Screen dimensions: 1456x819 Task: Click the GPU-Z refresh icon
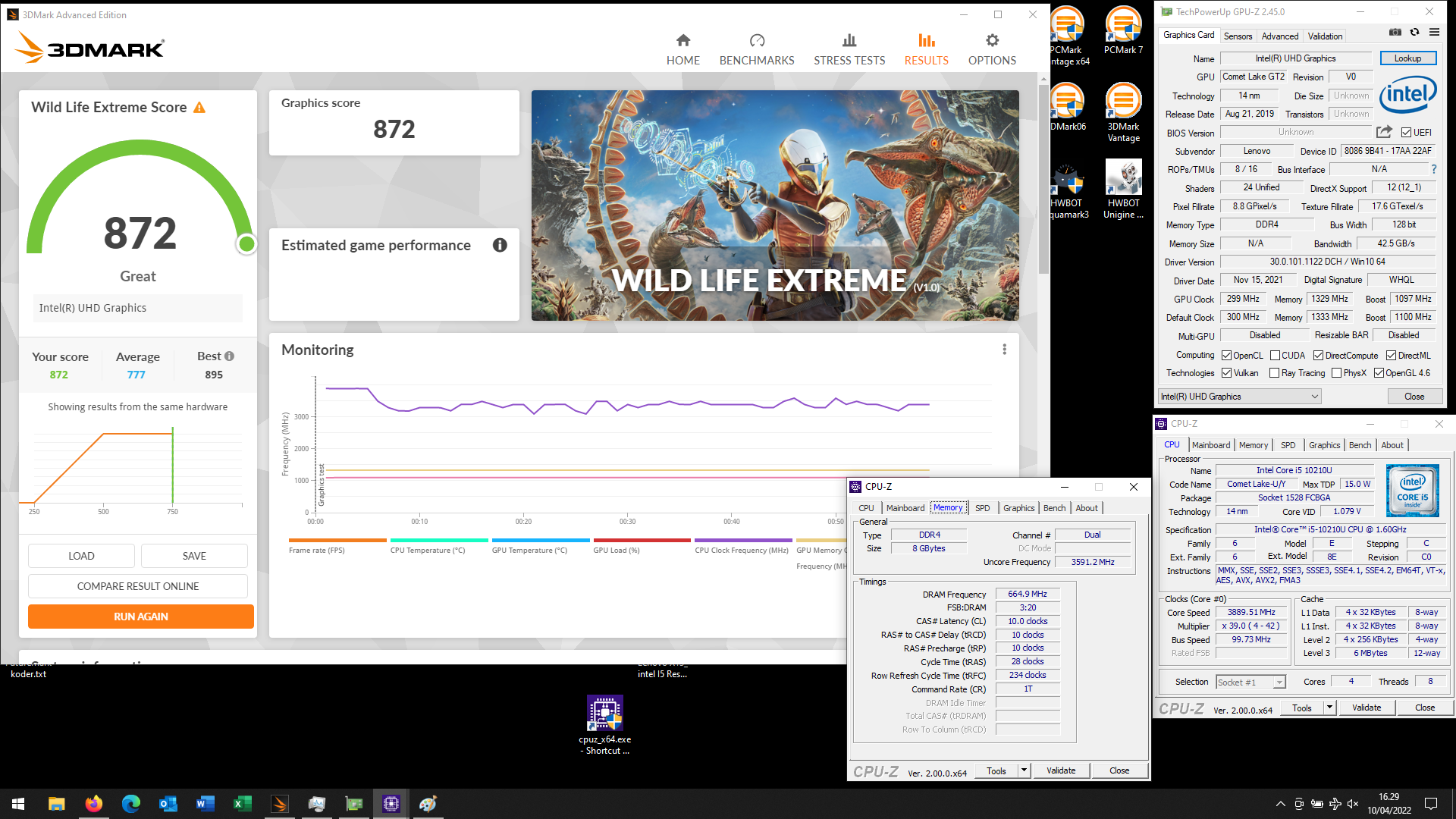pyautogui.click(x=1414, y=33)
